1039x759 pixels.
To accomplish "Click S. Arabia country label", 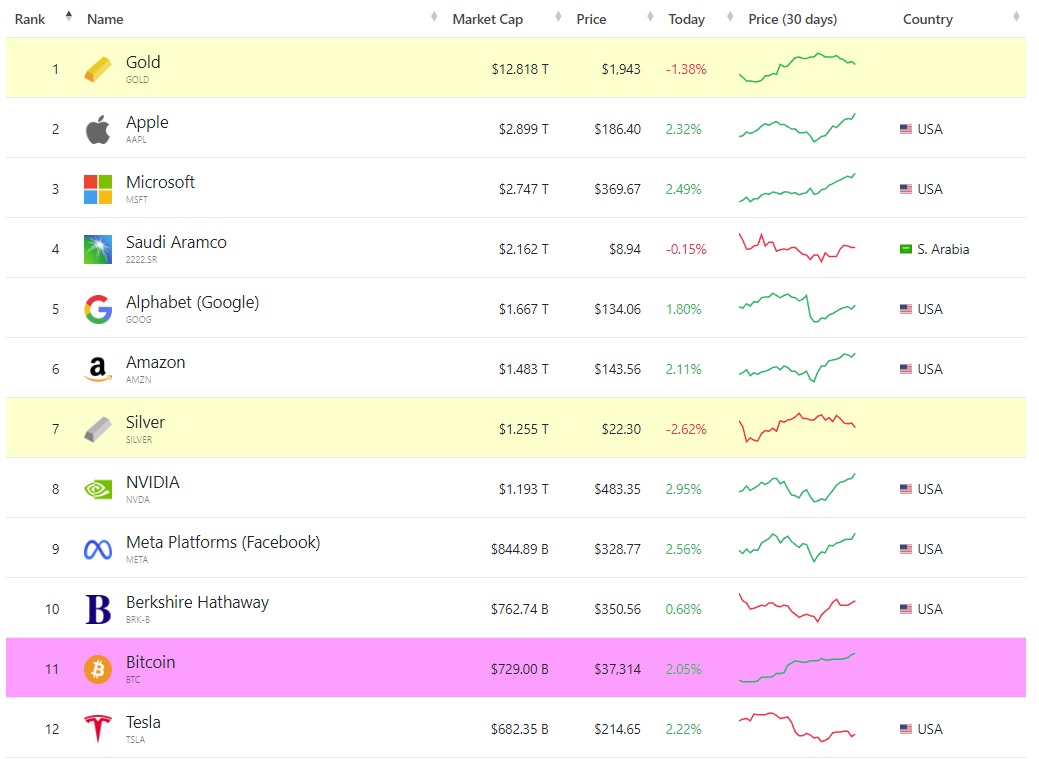I will point(943,249).
